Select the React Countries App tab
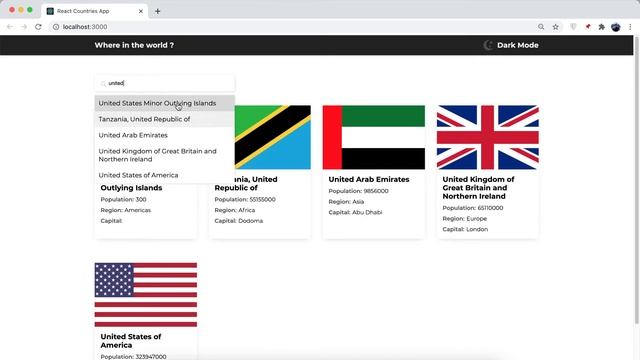The width and height of the screenshot is (640, 360). [x=95, y=11]
